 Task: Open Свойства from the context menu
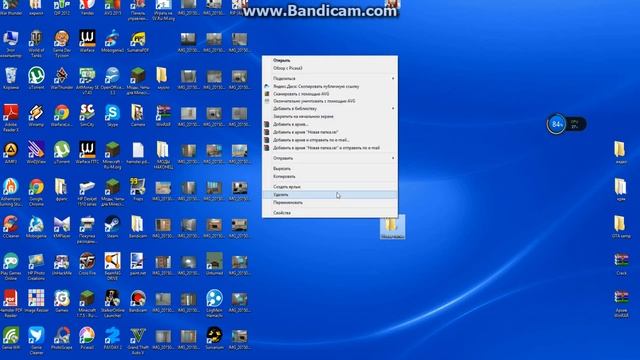pyautogui.click(x=329, y=213)
